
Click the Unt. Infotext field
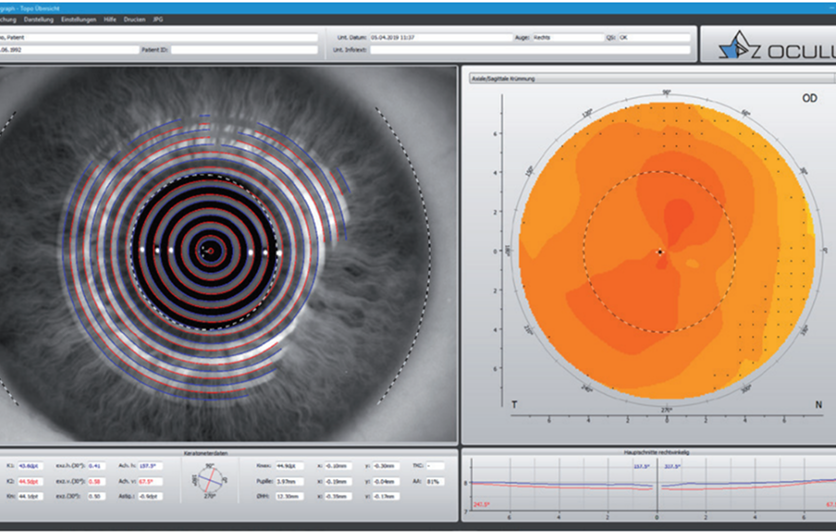pyautogui.click(x=530, y=50)
